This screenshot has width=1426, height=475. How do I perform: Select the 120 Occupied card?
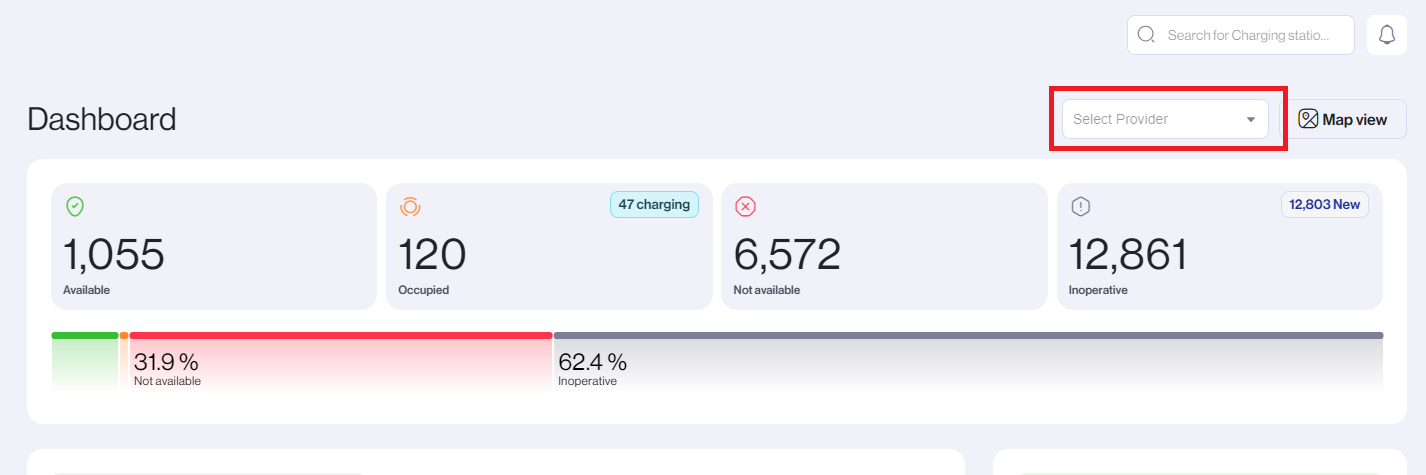pyautogui.click(x=549, y=246)
